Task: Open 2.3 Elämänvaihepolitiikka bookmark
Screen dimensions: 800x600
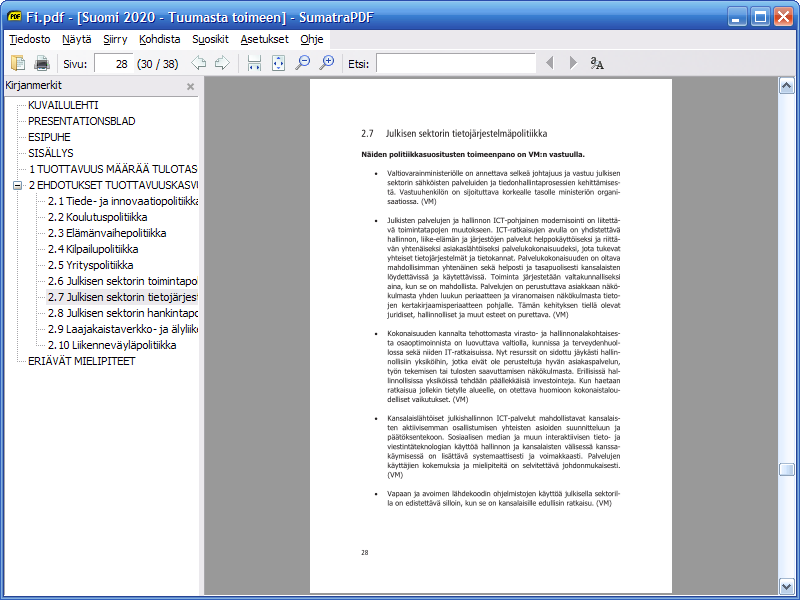Action: pos(107,233)
